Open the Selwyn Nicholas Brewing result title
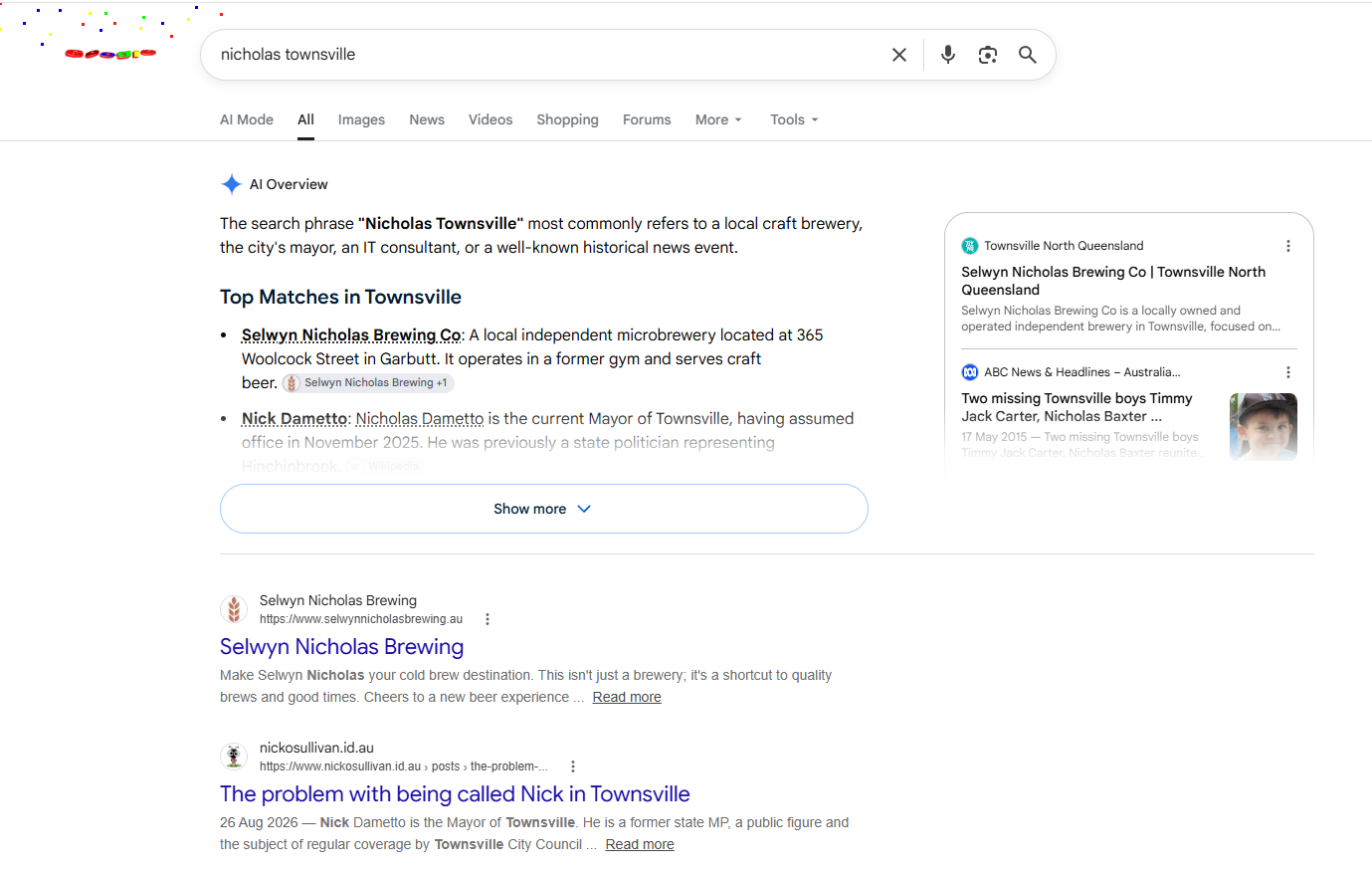Viewport: 1372px width, 872px height. [341, 647]
